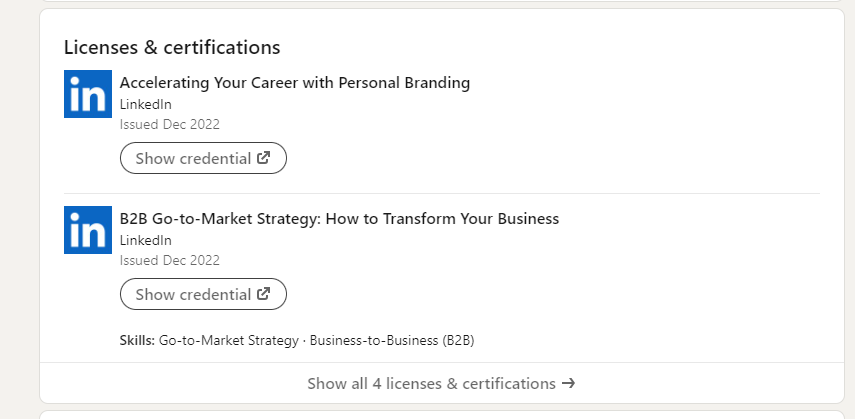
Task: Click LinkedIn issuer under B2B Go-to-Market certification
Action: [x=146, y=240]
